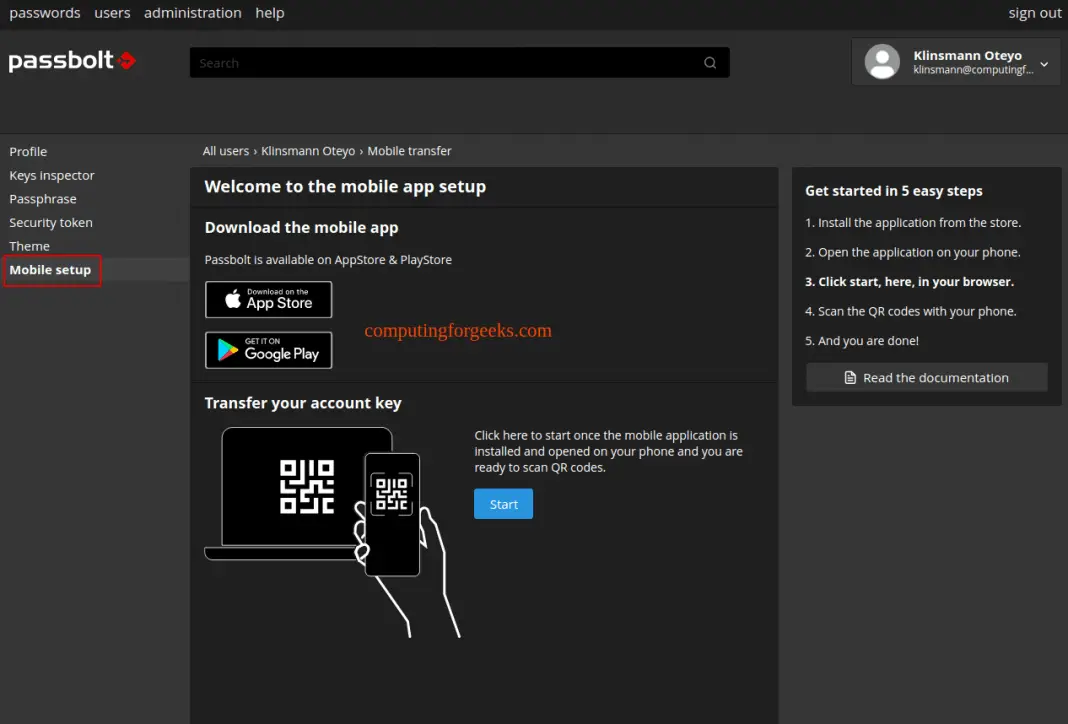Open the Google Play download badge
Image resolution: width=1068 pixels, height=724 pixels.
268,350
